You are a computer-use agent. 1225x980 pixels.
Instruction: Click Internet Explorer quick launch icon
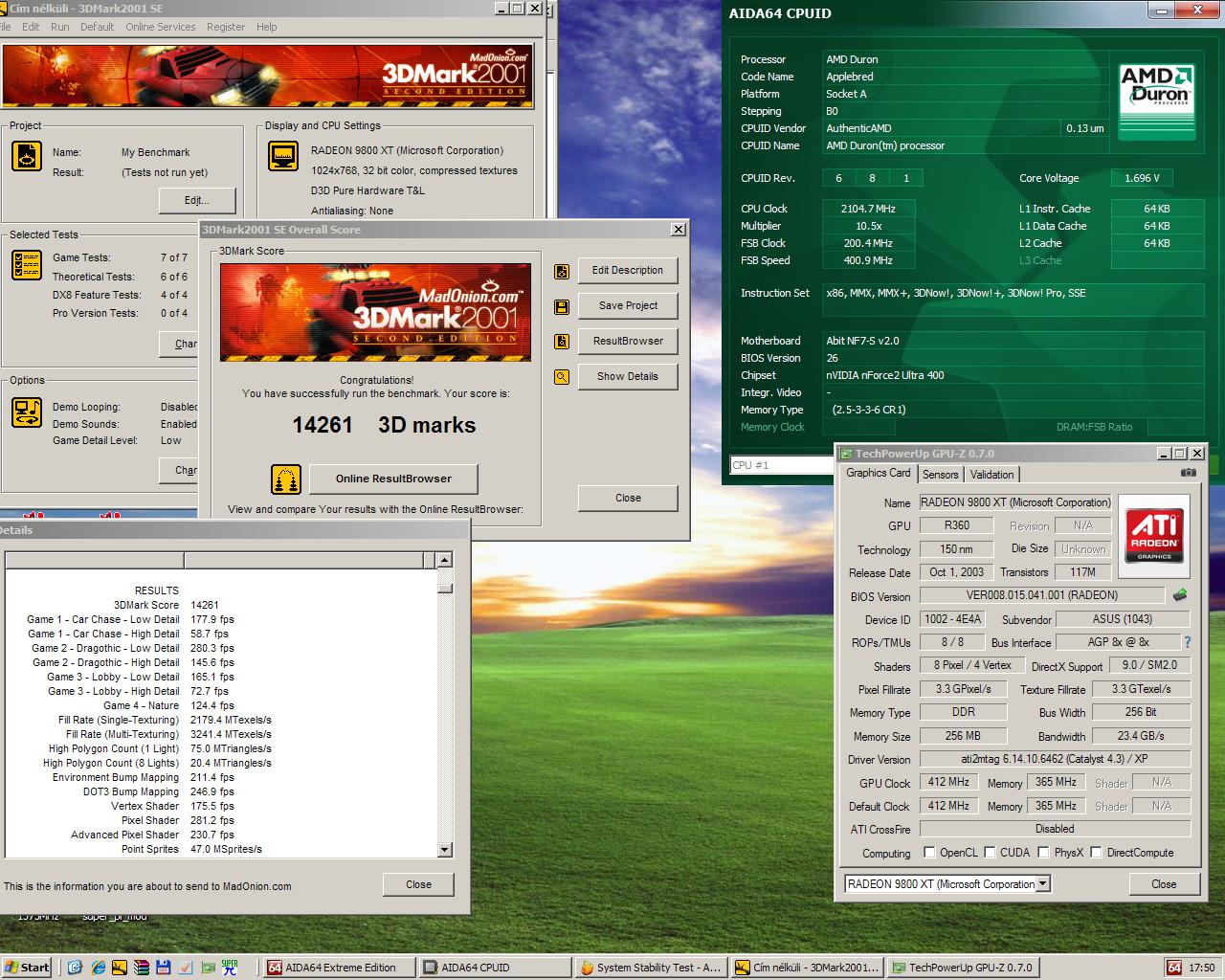(75, 967)
